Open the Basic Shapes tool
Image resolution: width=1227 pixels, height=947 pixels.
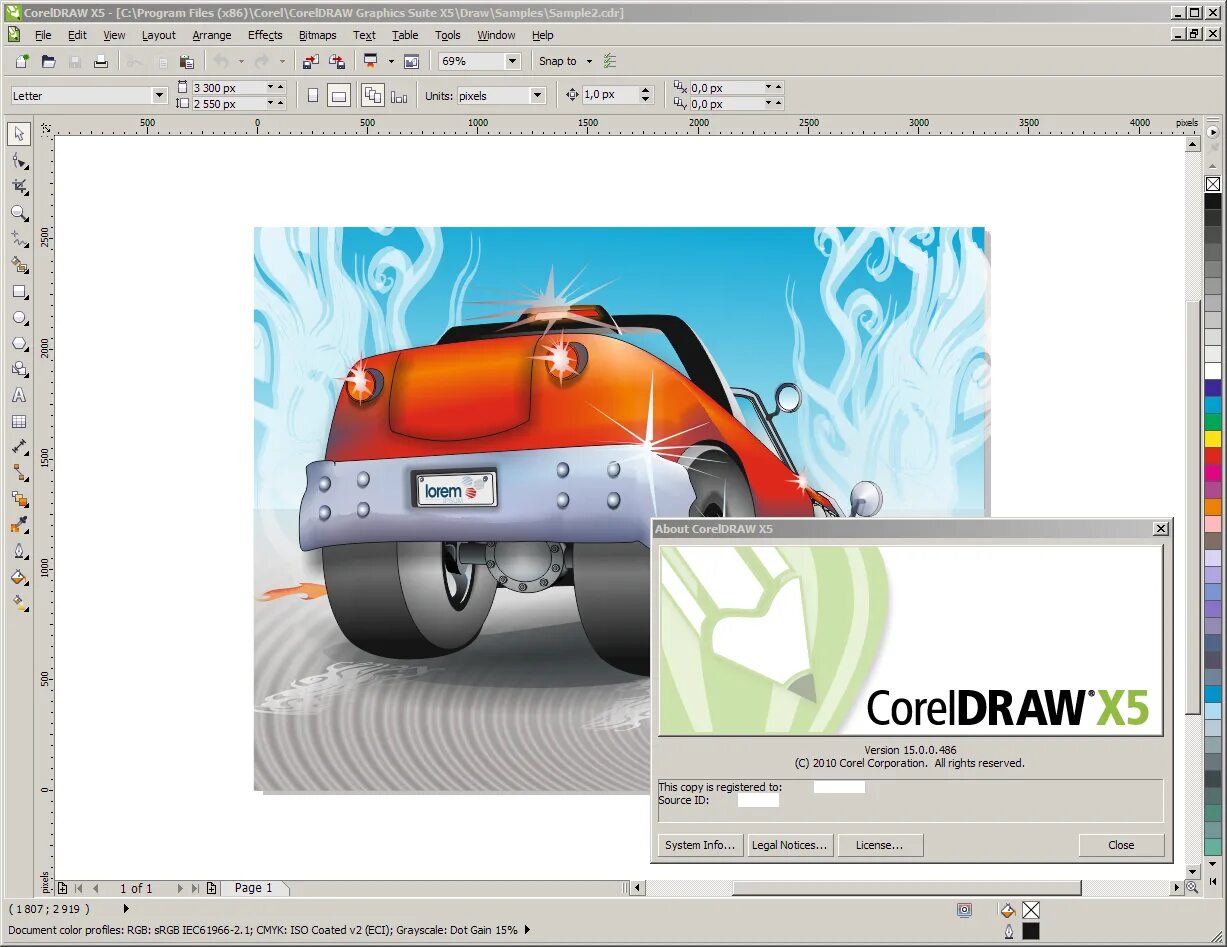click(x=19, y=370)
